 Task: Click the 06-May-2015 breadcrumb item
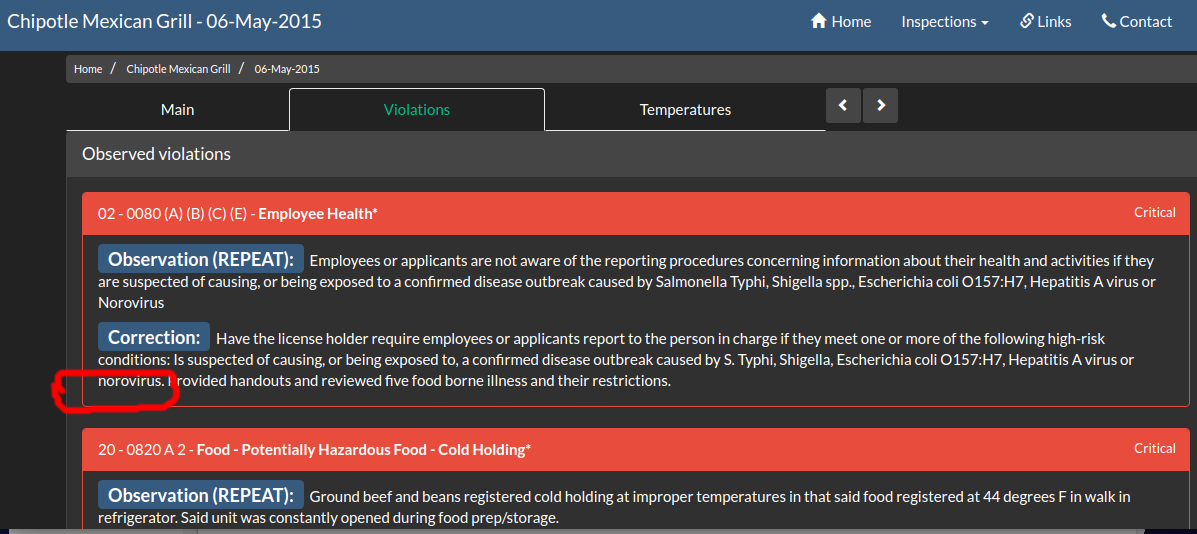click(287, 69)
